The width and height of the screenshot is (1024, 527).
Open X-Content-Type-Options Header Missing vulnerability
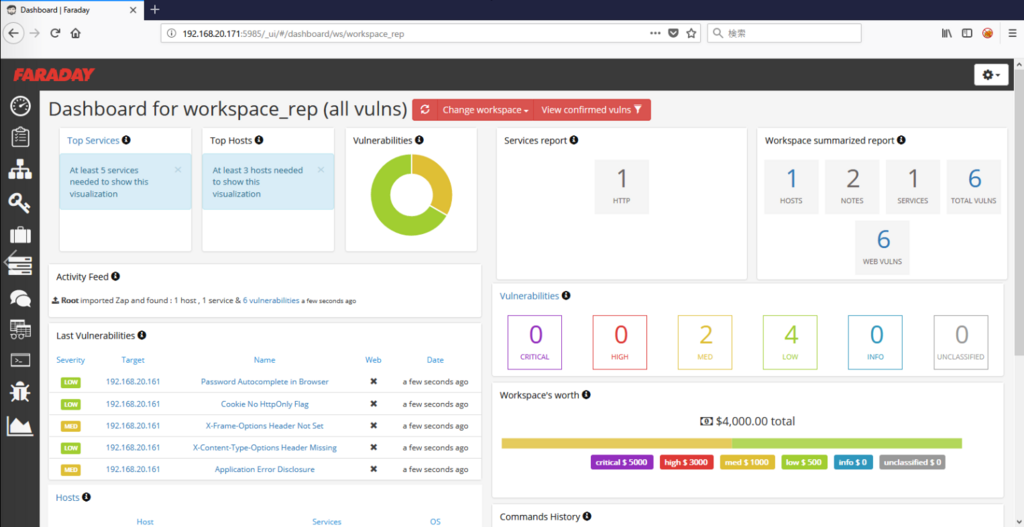[x=264, y=448]
